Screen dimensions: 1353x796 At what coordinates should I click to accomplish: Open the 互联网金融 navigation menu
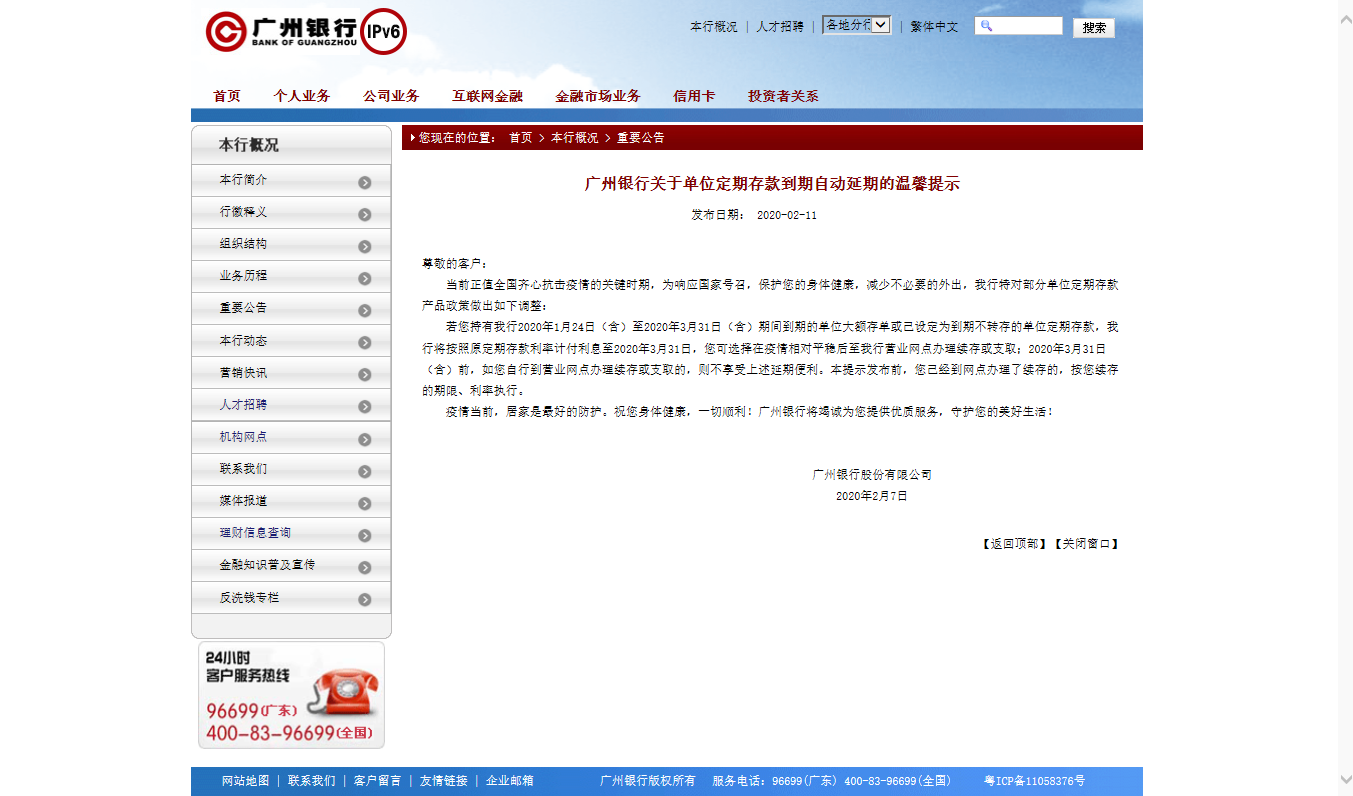(487, 96)
